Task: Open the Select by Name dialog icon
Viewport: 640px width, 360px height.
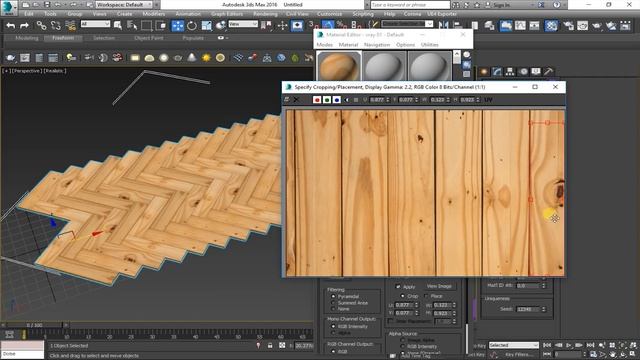Action: pos(132,25)
